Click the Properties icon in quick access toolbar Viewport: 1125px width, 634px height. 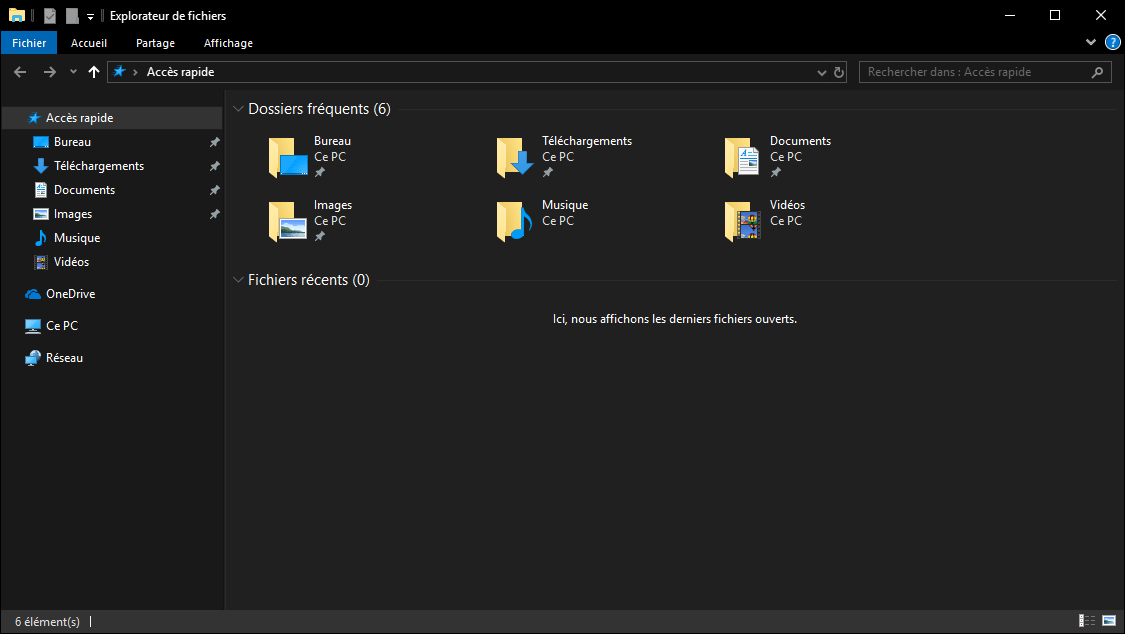point(50,16)
